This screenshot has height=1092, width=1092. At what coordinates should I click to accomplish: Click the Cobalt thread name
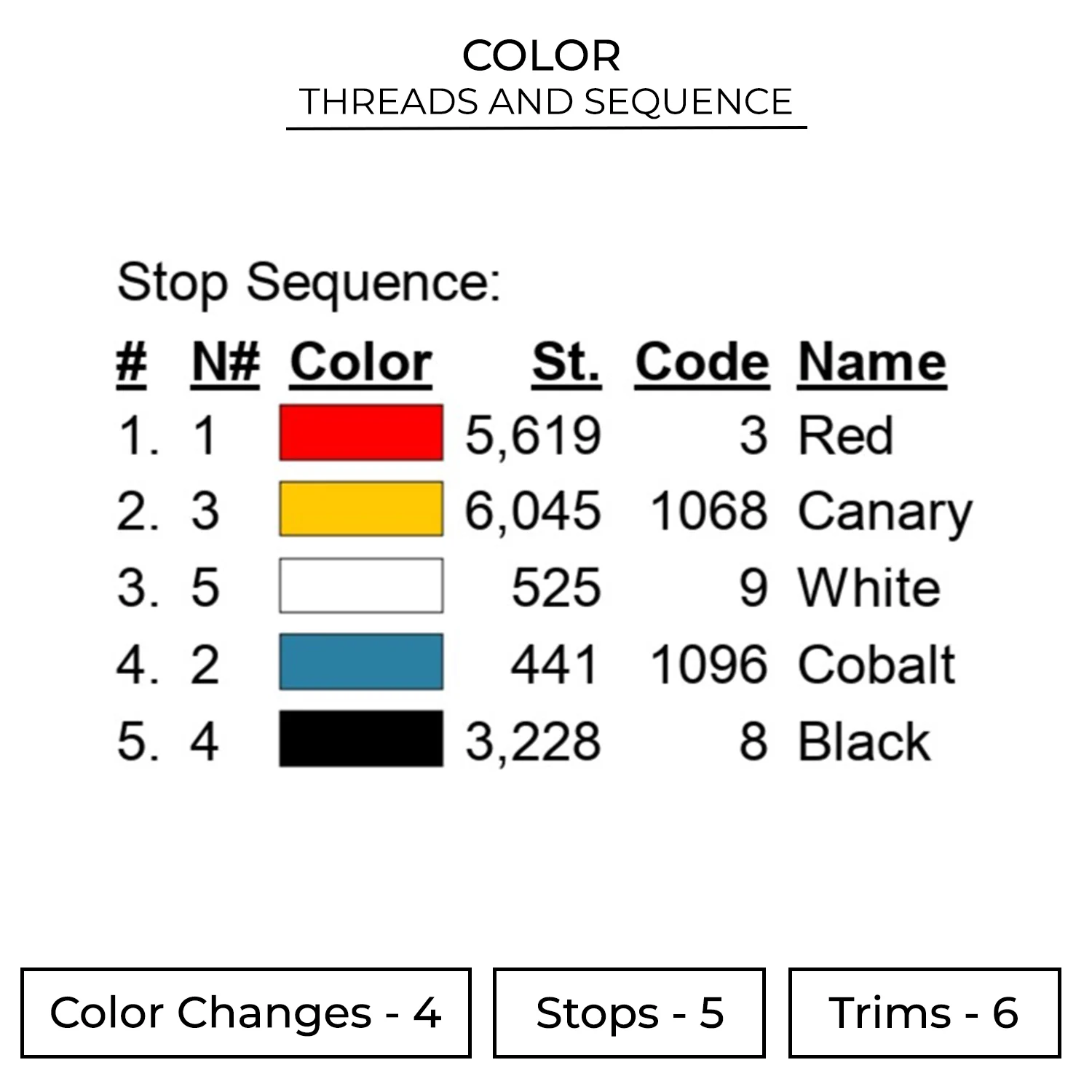[877, 665]
